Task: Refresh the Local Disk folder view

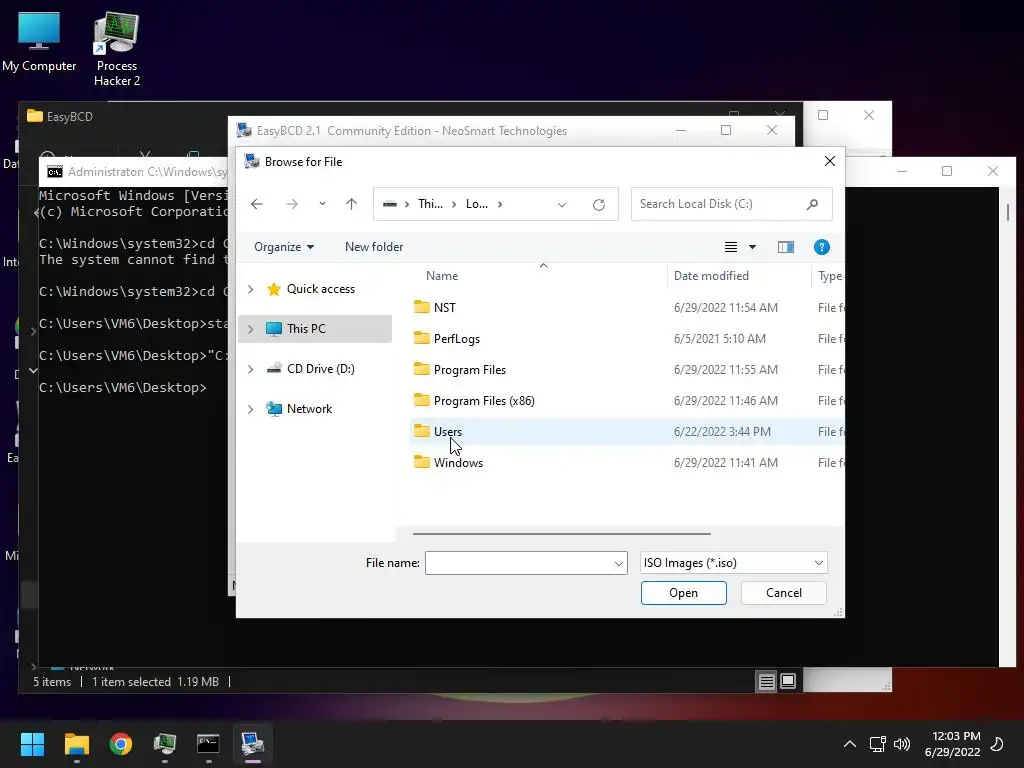Action: coord(598,204)
